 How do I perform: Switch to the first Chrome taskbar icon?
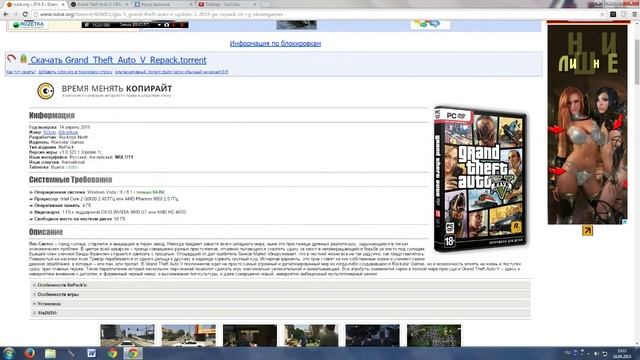click(x=112, y=353)
